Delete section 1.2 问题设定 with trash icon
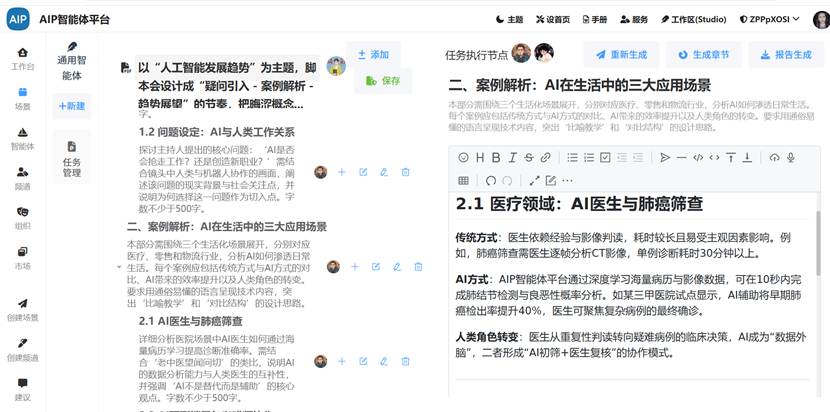 click(x=405, y=172)
